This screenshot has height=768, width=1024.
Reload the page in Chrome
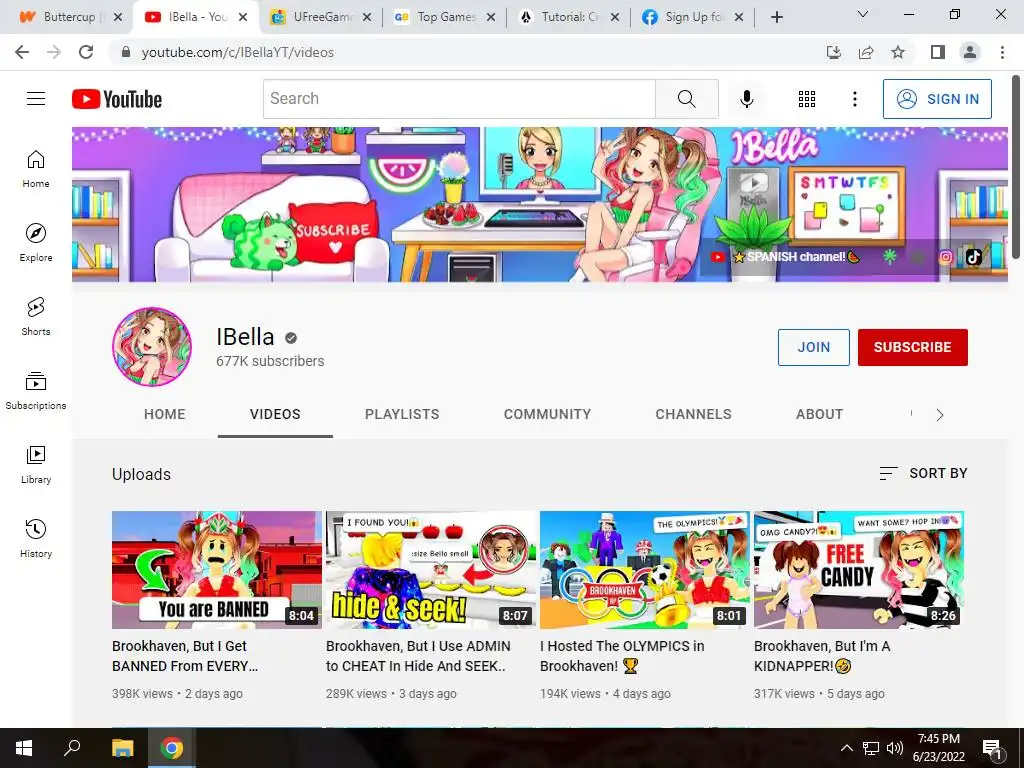tap(86, 52)
